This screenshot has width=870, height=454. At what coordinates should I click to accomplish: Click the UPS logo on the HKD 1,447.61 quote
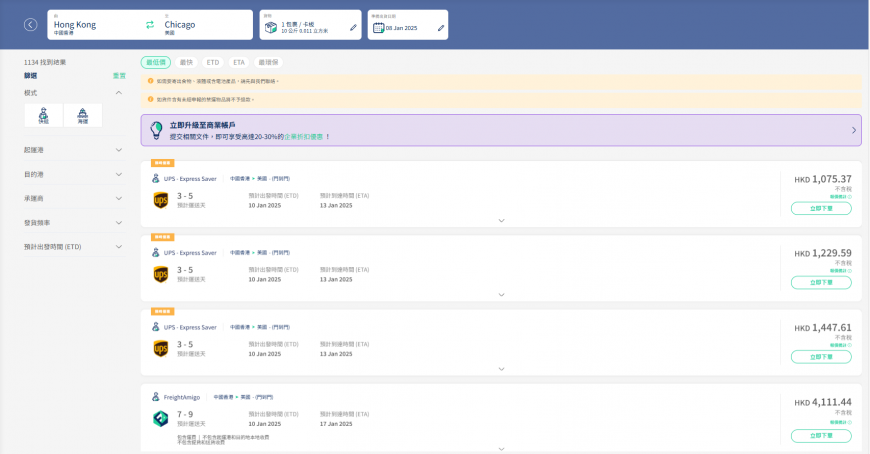161,349
